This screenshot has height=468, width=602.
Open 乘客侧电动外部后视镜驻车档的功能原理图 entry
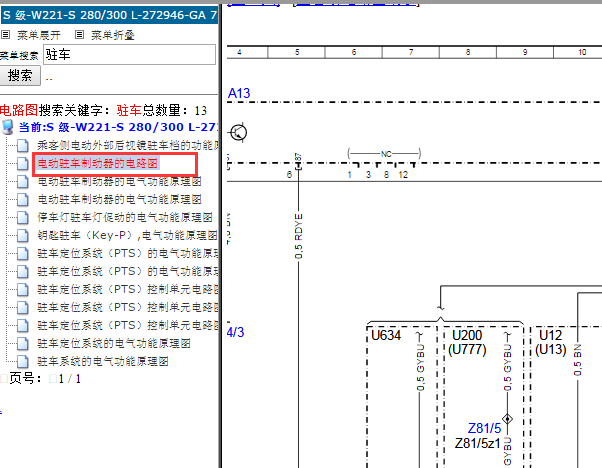[128, 146]
